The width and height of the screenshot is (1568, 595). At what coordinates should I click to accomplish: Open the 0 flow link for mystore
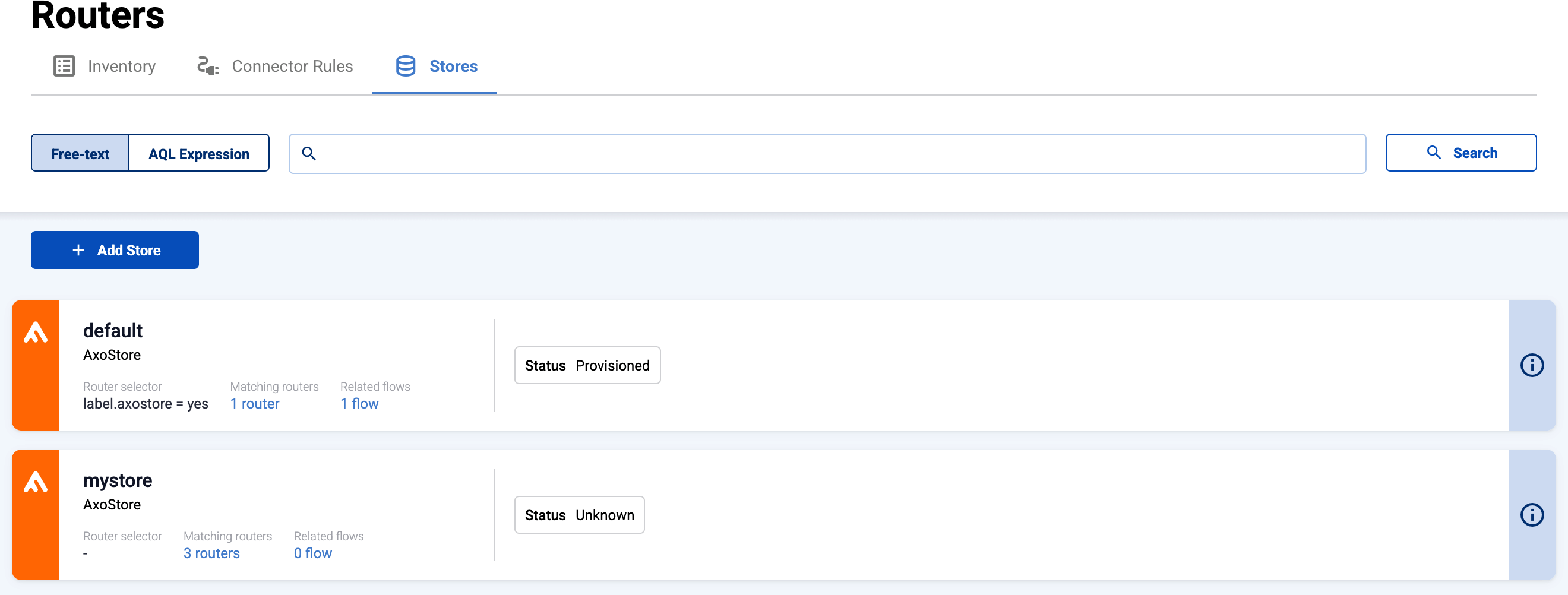pos(313,553)
